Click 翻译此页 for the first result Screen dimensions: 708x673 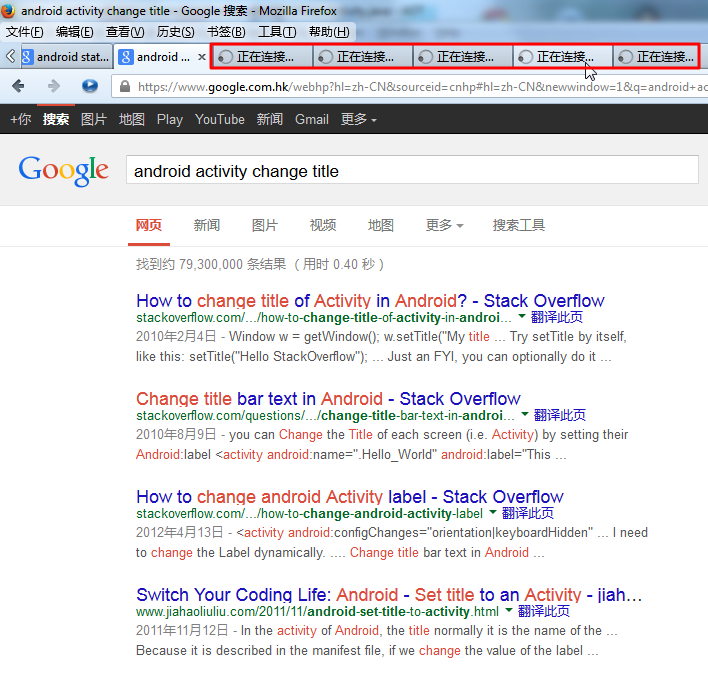(557, 317)
